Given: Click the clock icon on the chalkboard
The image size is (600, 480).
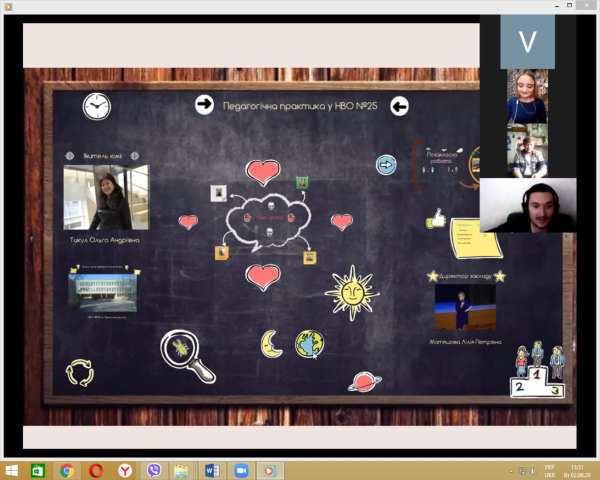Looking at the screenshot, I should [97, 106].
